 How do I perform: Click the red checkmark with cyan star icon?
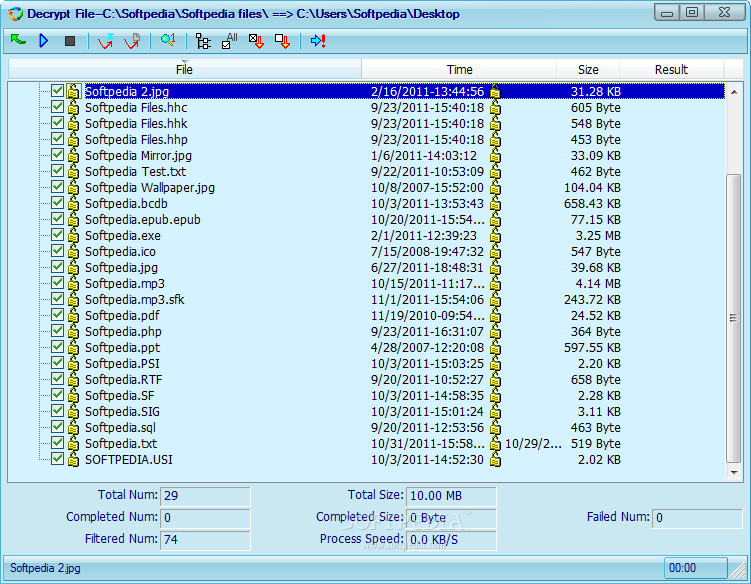tap(105, 41)
